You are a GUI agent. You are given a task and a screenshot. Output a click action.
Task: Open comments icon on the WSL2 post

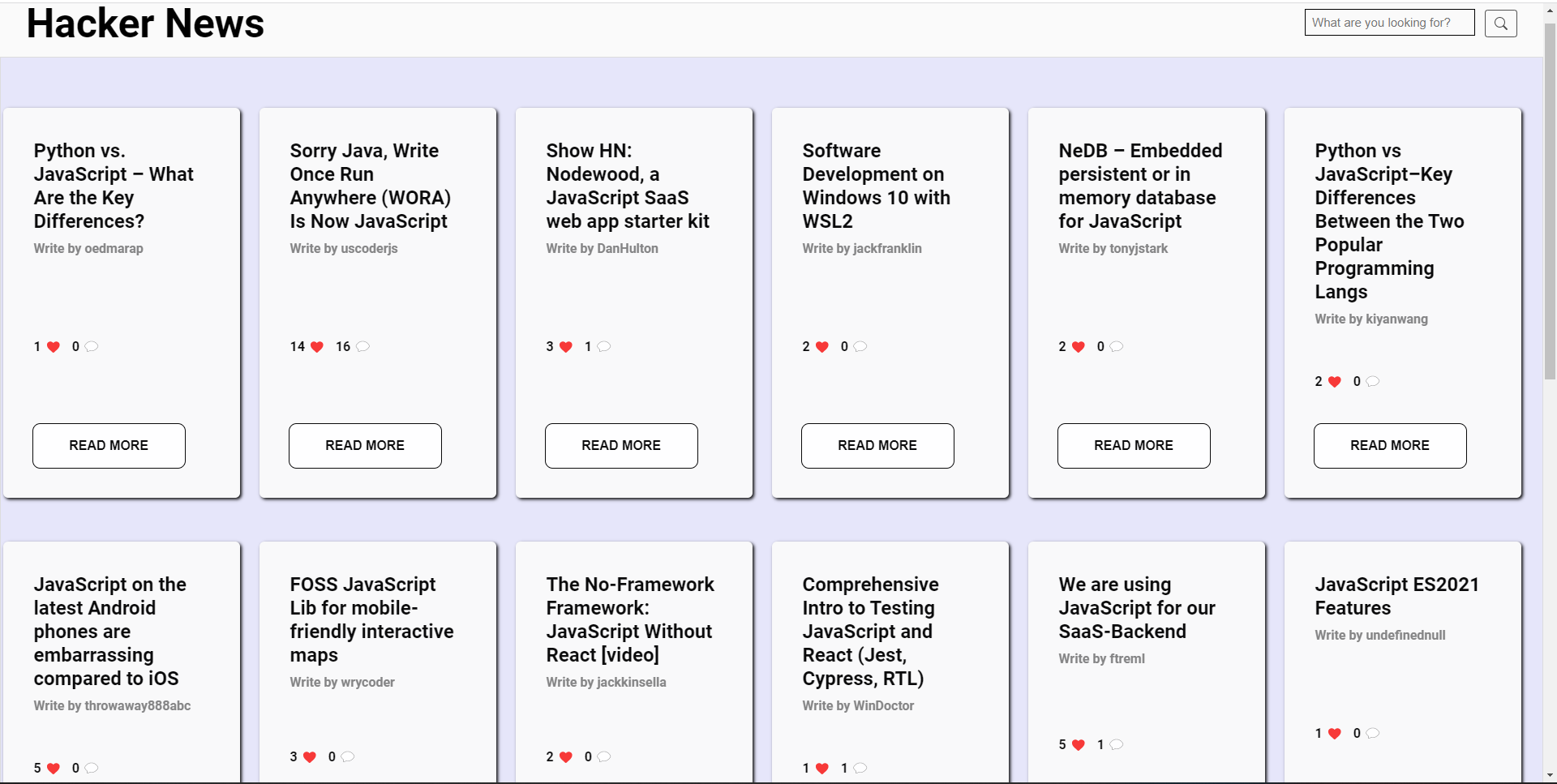click(x=860, y=346)
